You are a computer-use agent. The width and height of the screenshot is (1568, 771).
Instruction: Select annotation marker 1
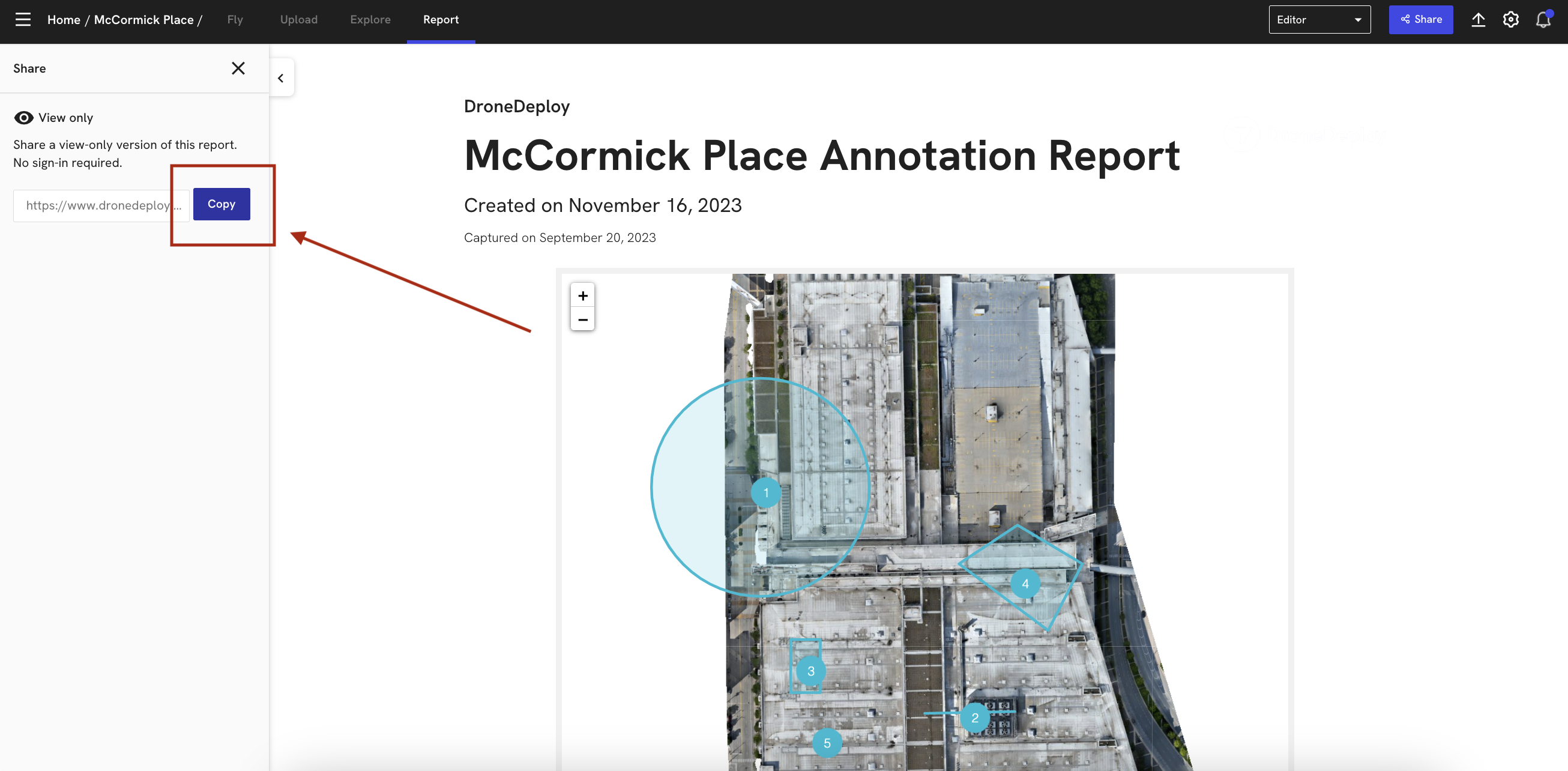point(766,492)
